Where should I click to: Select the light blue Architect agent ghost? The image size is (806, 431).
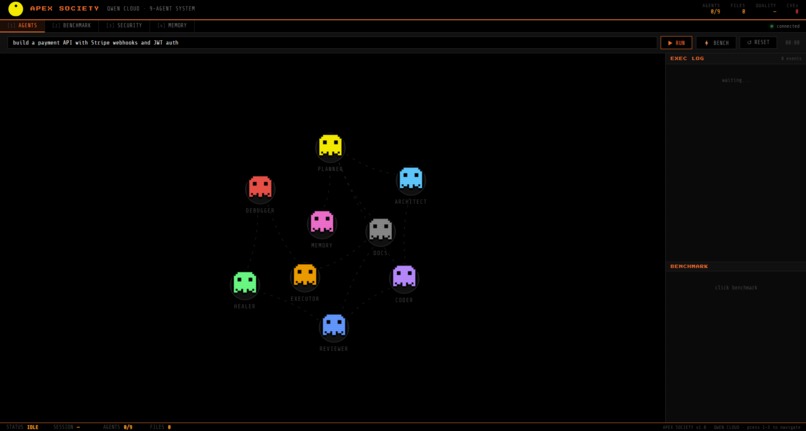[x=411, y=178]
